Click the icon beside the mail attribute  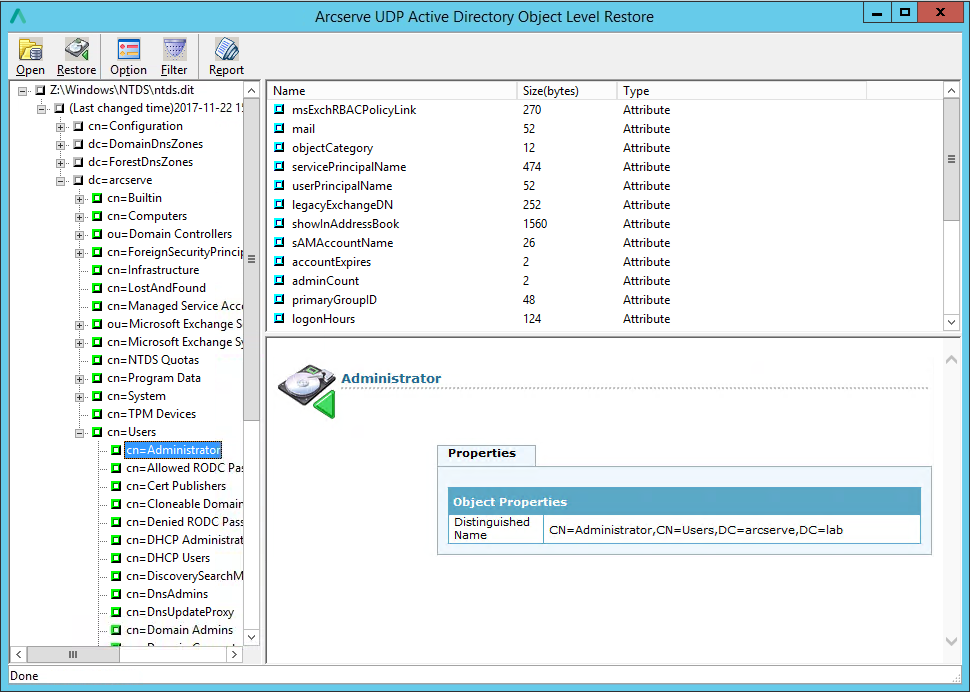coord(280,129)
